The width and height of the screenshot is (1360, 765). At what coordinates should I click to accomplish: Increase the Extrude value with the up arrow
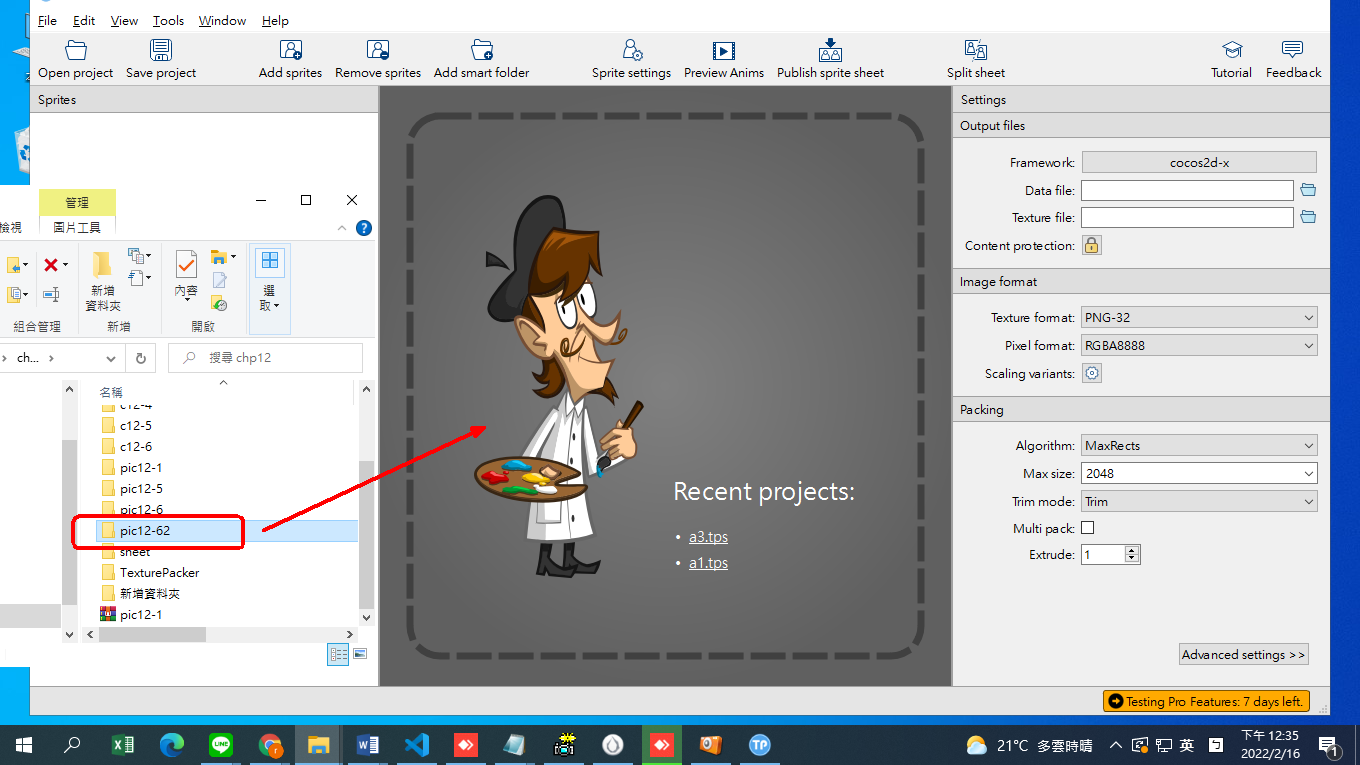coord(1132,550)
